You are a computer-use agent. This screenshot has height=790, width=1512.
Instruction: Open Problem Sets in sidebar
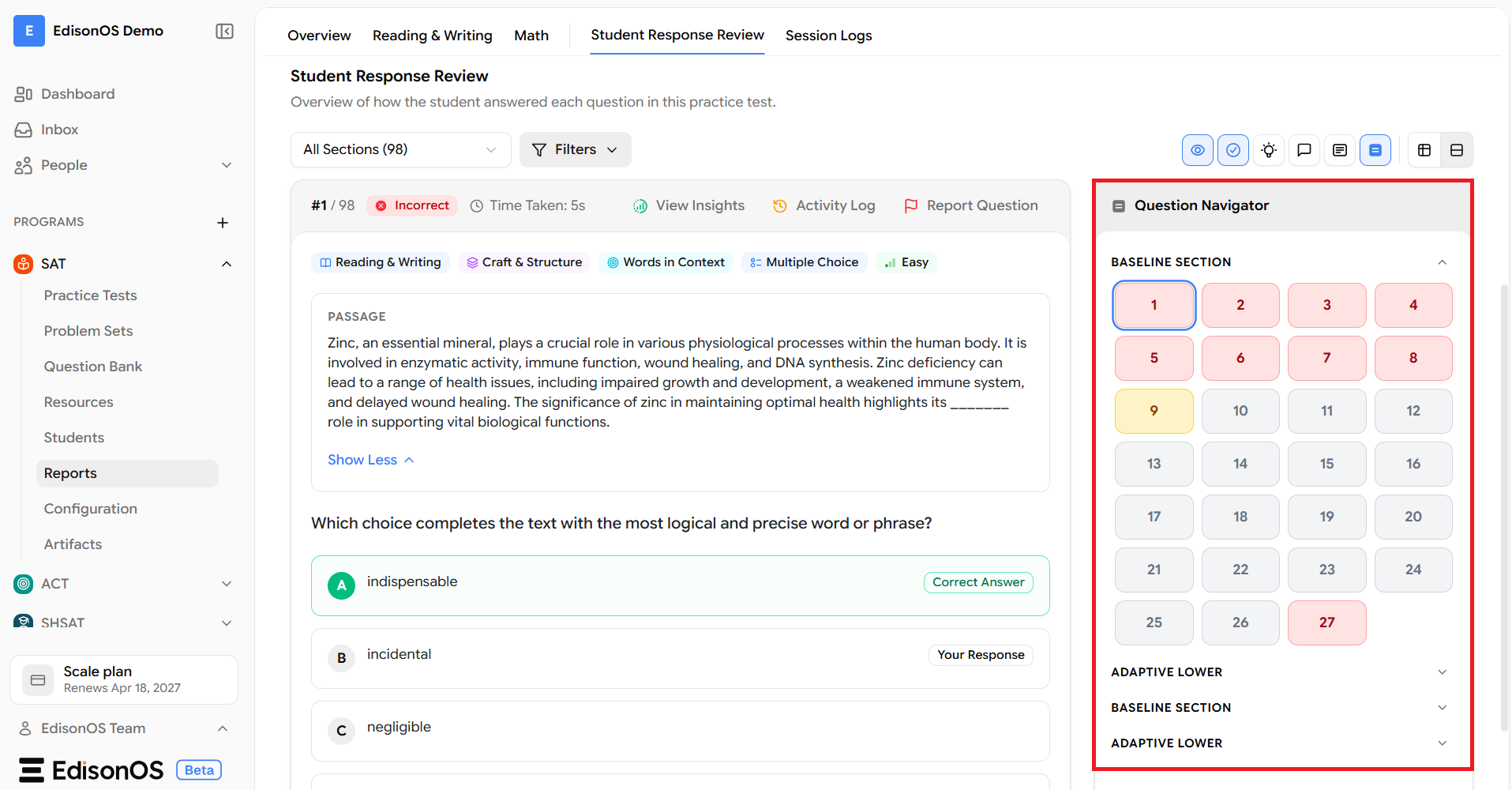coord(88,331)
